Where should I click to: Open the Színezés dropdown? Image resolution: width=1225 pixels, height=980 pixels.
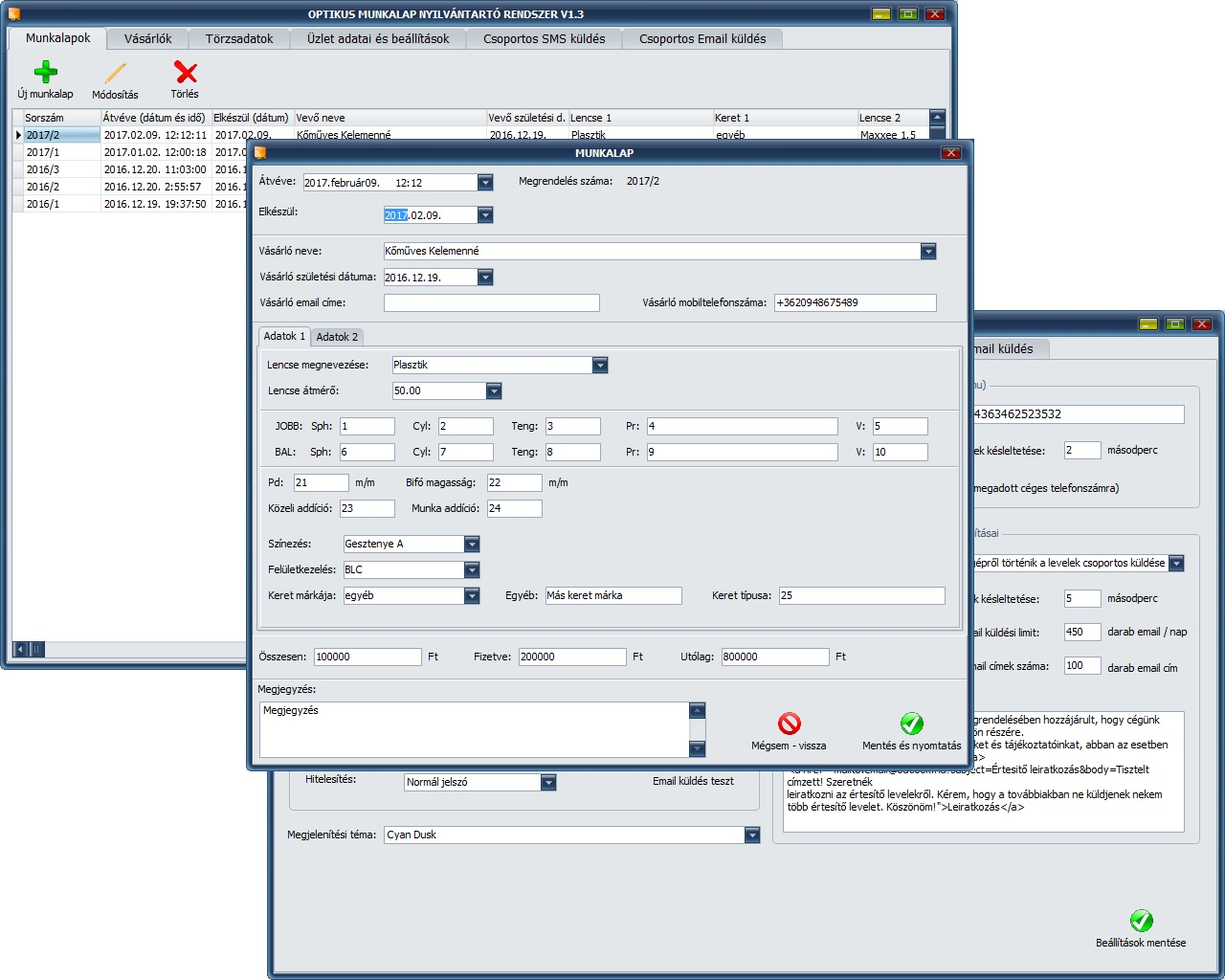[472, 544]
